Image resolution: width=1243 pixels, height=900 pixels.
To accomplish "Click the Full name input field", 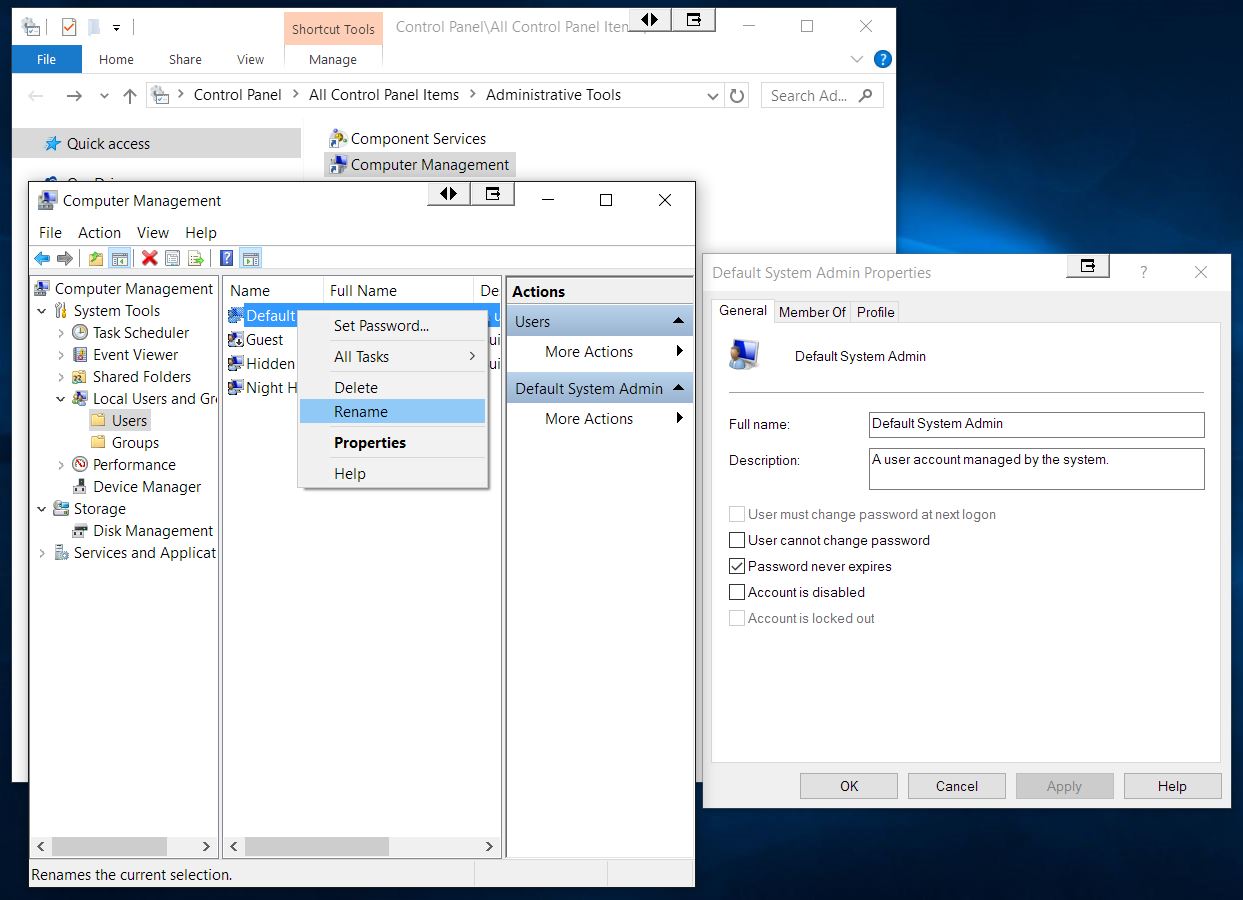I will coord(1037,424).
